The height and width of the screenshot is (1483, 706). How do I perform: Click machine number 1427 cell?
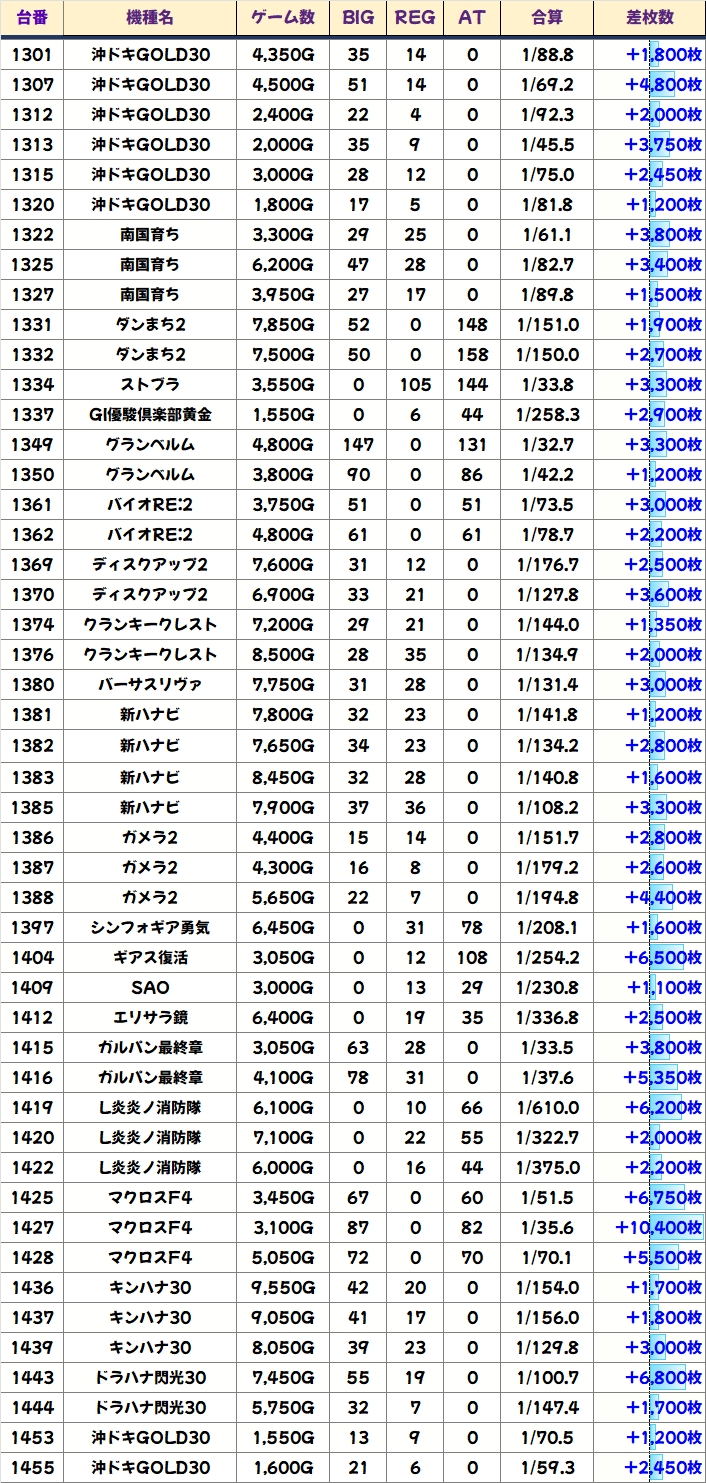pos(32,1227)
